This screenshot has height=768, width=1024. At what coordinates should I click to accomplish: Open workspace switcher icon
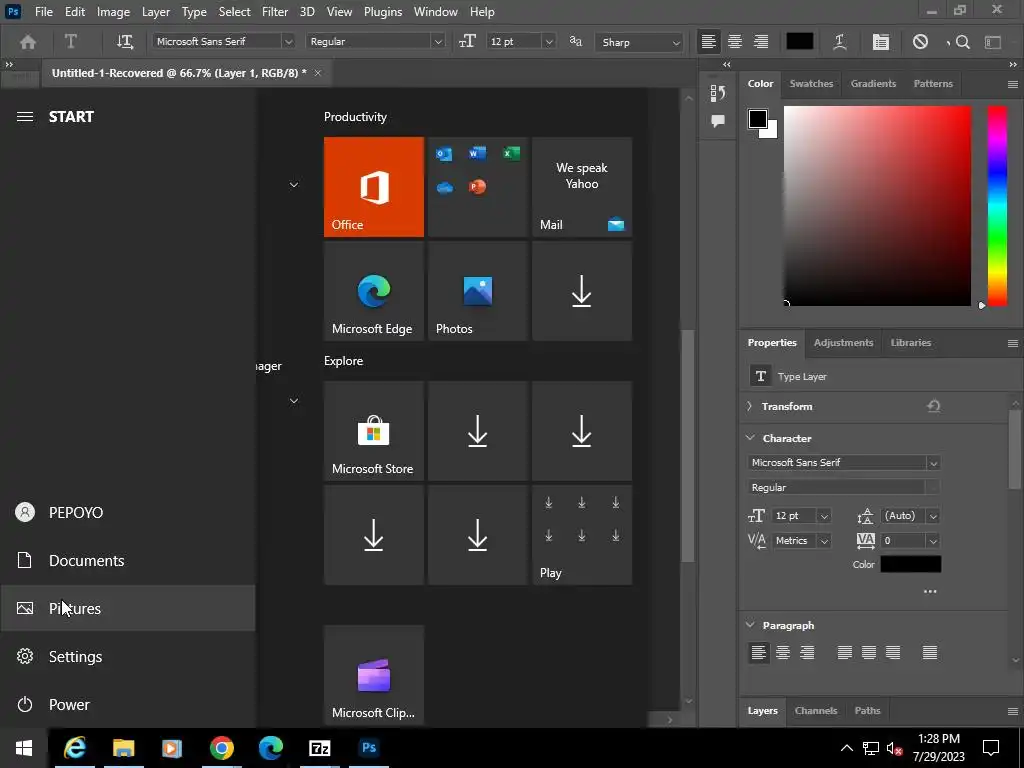[993, 42]
